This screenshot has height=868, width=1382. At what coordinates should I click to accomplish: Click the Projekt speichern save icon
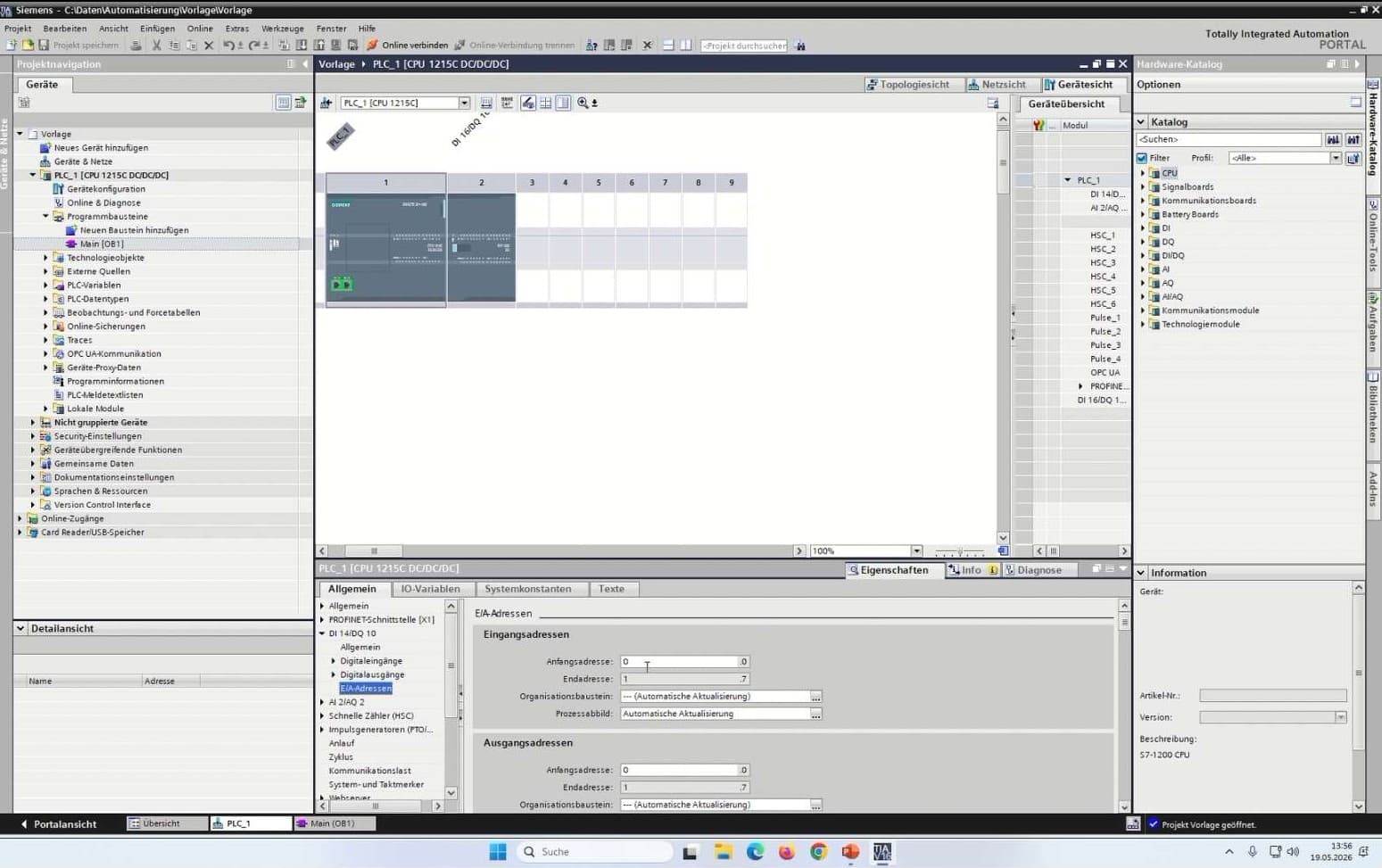43,45
